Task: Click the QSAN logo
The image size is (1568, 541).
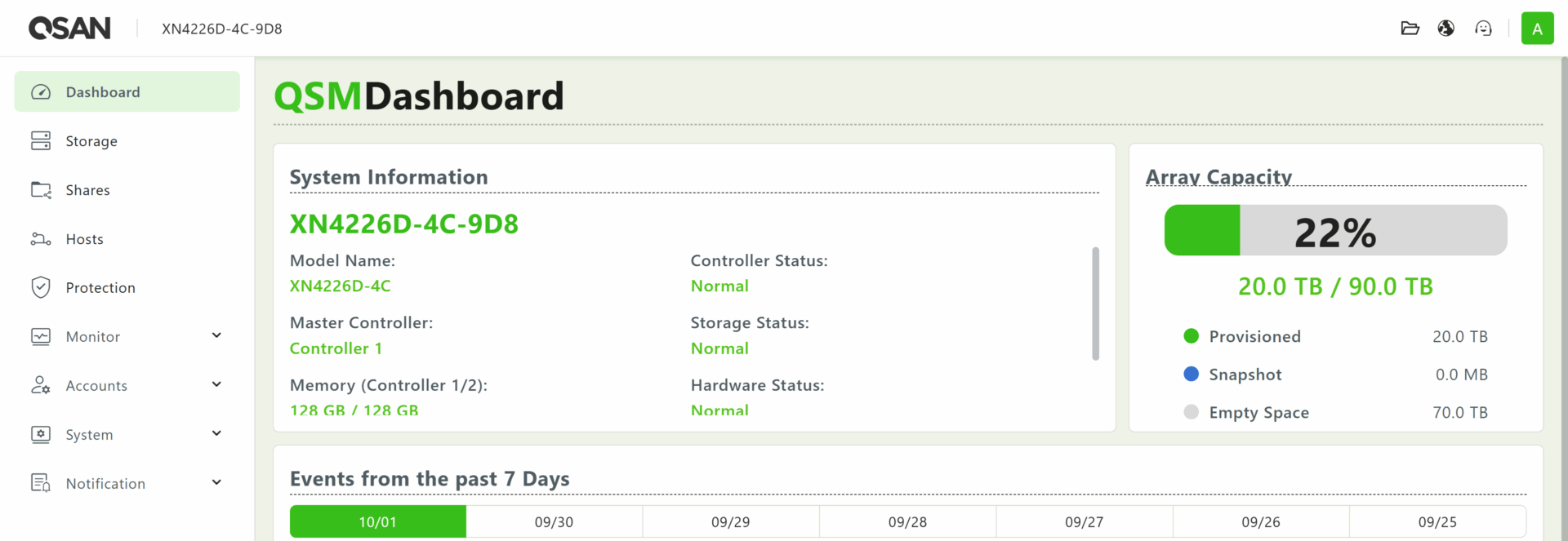Action: click(x=69, y=29)
